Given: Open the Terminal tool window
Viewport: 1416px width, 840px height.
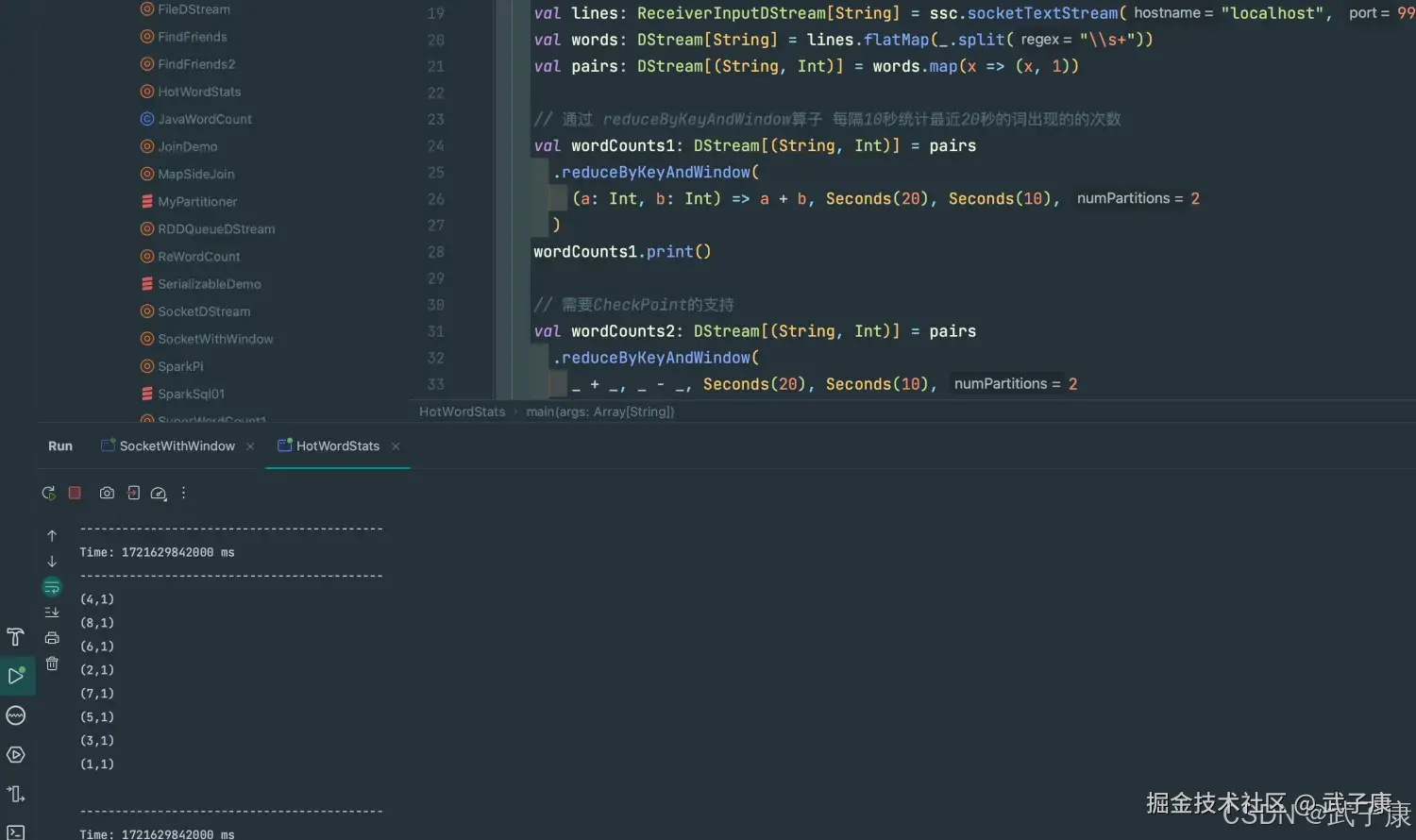Looking at the screenshot, I should [x=15, y=832].
